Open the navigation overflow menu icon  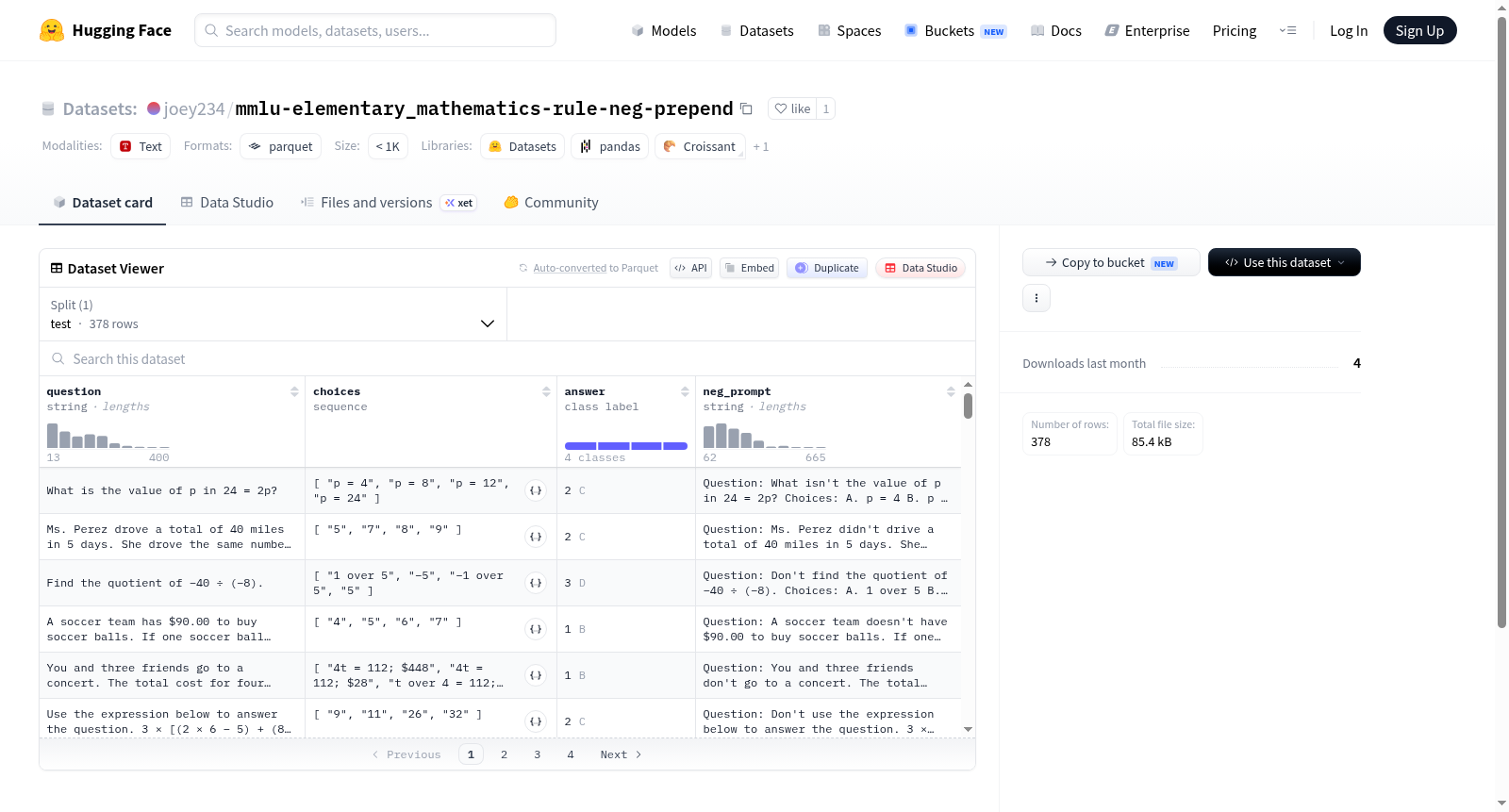click(1287, 30)
